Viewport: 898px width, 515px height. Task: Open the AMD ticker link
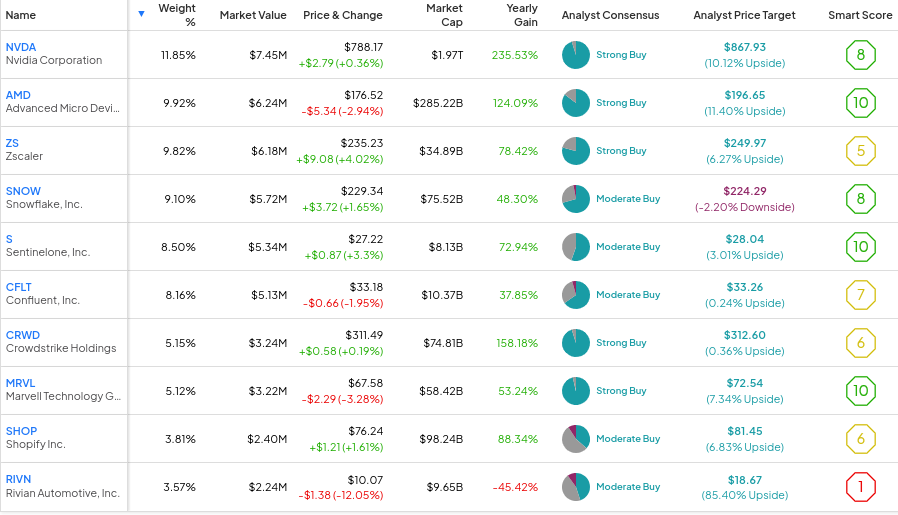[x=18, y=95]
